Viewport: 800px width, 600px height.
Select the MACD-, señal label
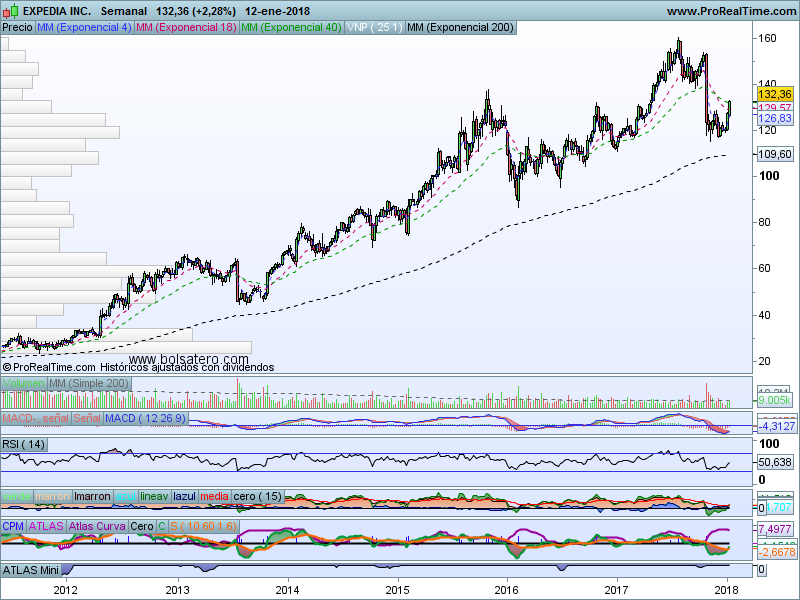[x=36, y=418]
